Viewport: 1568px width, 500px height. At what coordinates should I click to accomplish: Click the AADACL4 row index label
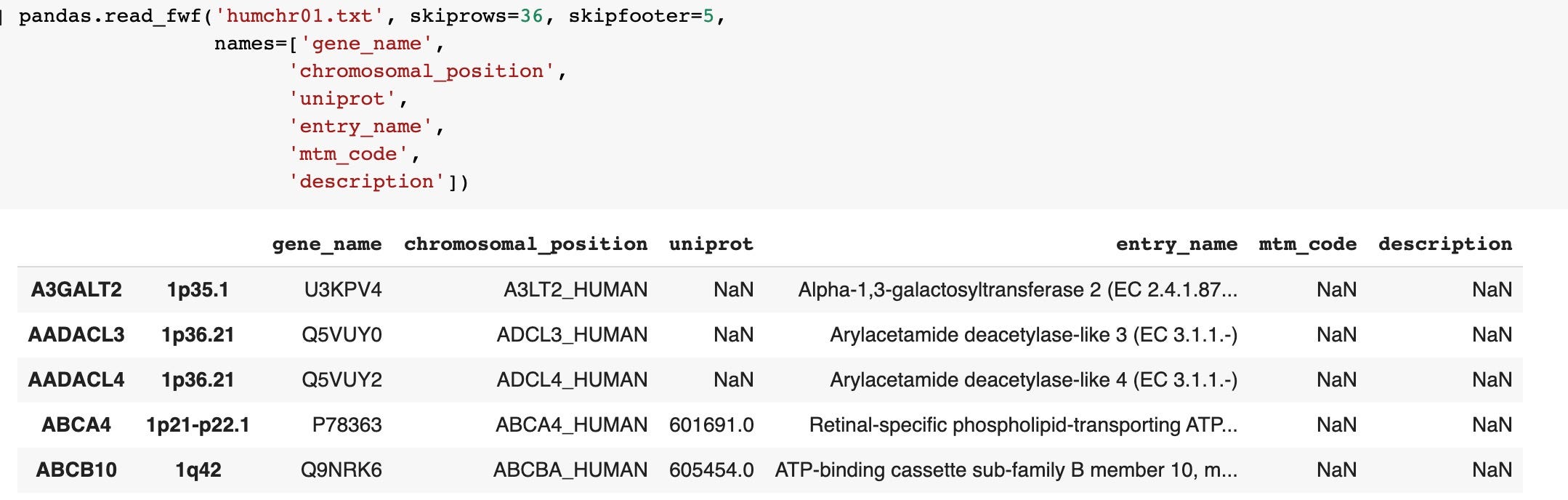click(76, 380)
